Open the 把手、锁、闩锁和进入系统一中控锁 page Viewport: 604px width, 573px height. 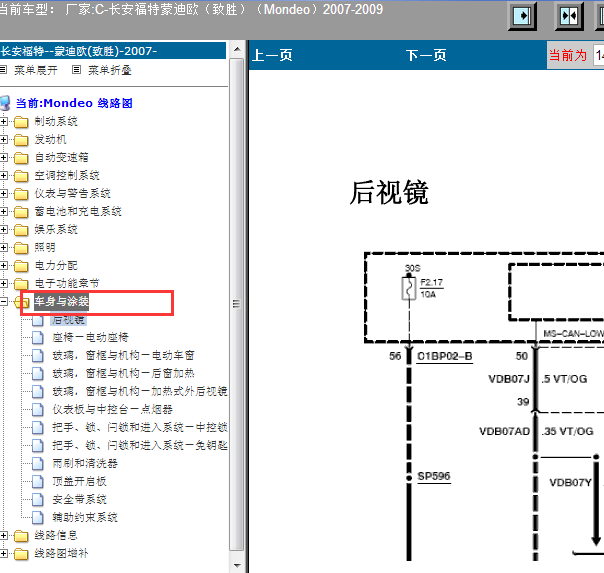tap(140, 427)
